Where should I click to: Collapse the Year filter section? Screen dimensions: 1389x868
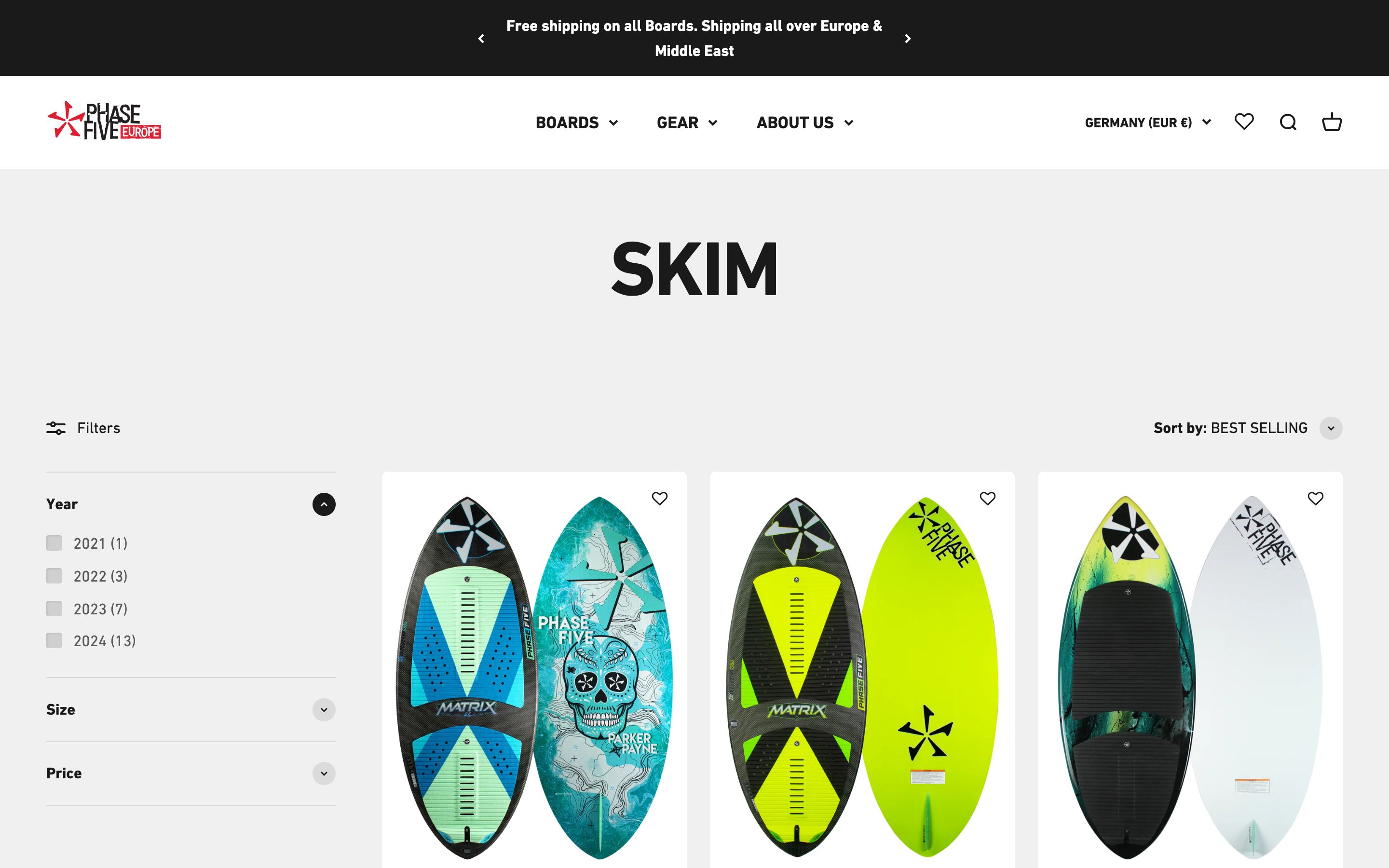coord(324,504)
